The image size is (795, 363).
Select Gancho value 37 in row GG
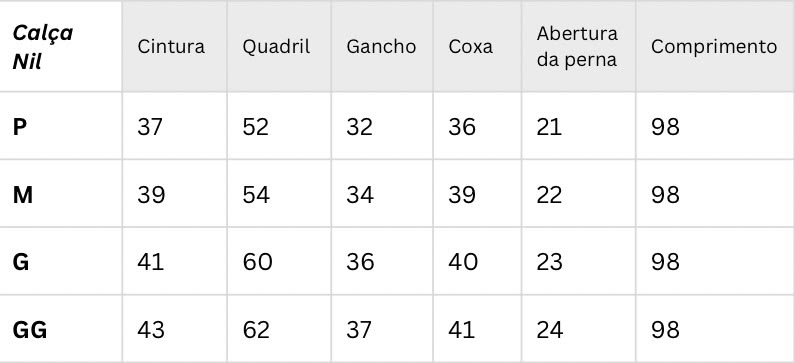(x=359, y=330)
